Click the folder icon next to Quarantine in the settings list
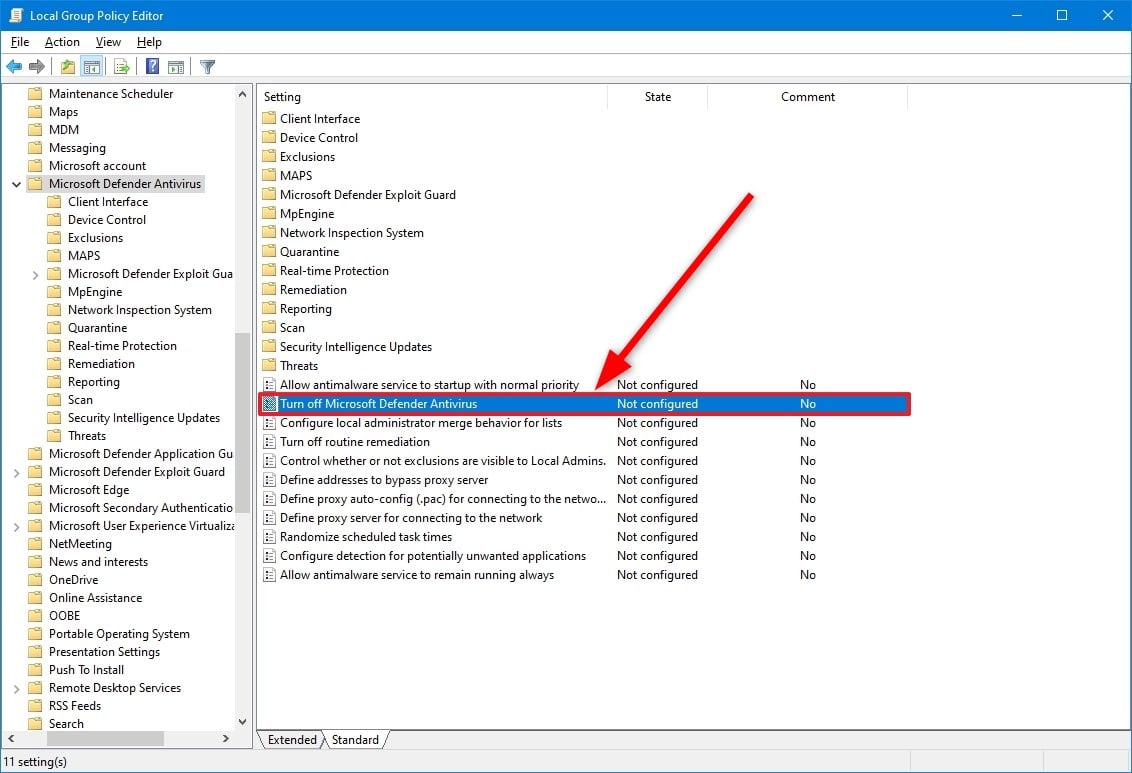This screenshot has height=773, width=1132. (x=269, y=251)
